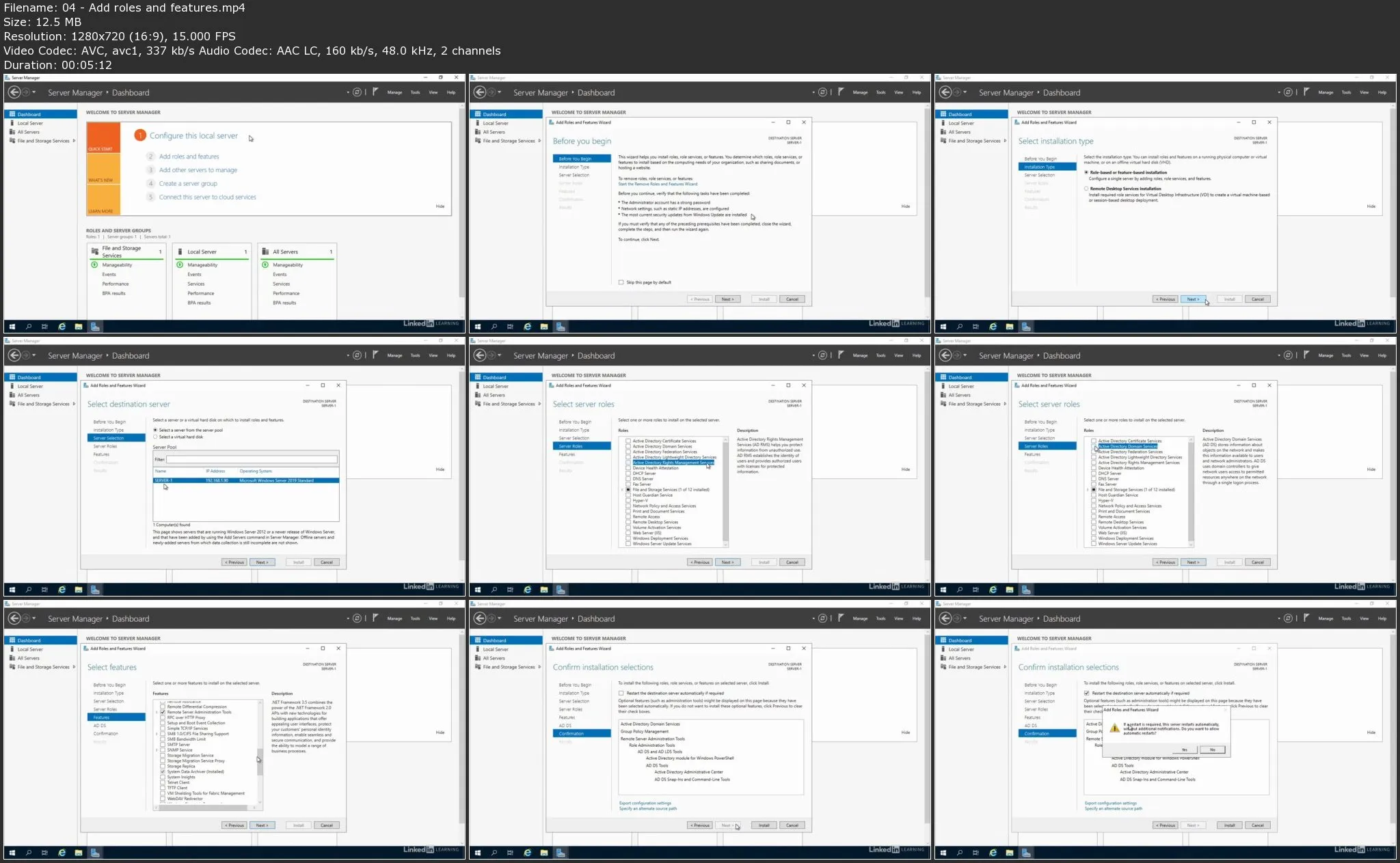Open Internet Explorer from the top-left thumbnail's taskbar
The height and width of the screenshot is (863, 1400).
[x=62, y=327]
